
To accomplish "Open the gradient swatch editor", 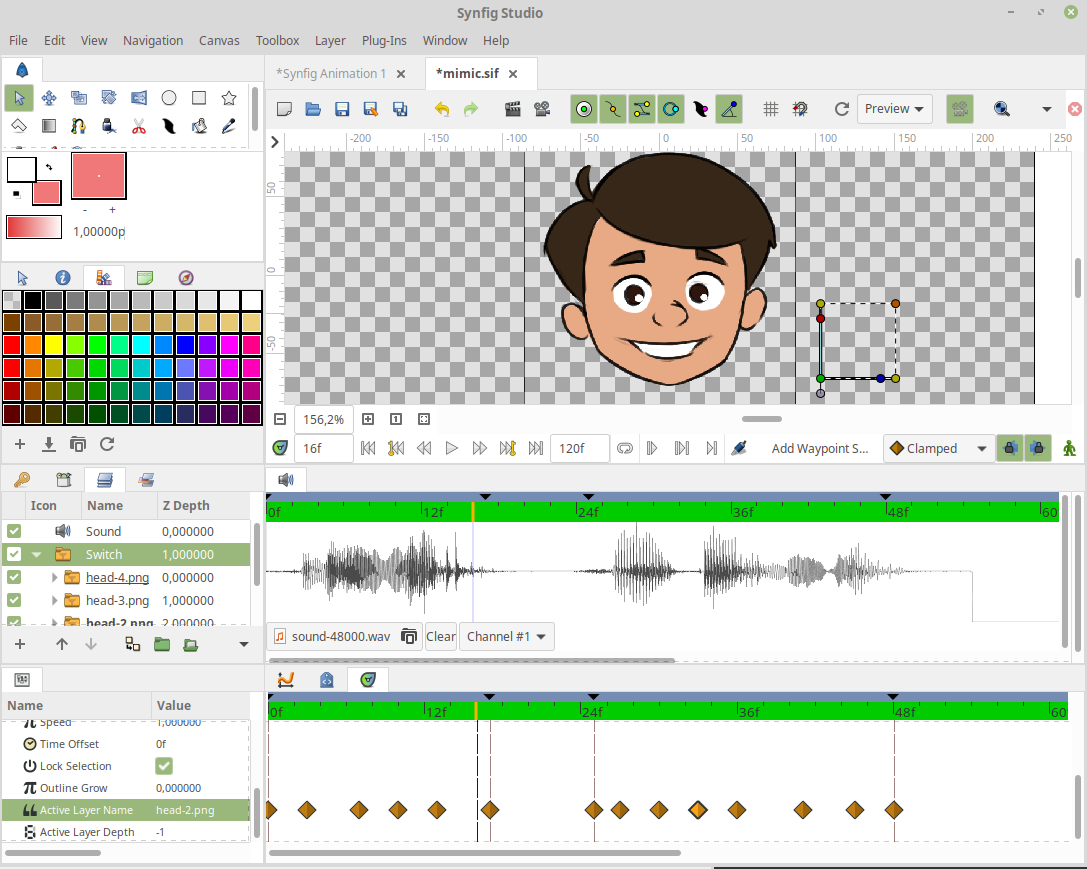I will [x=34, y=227].
